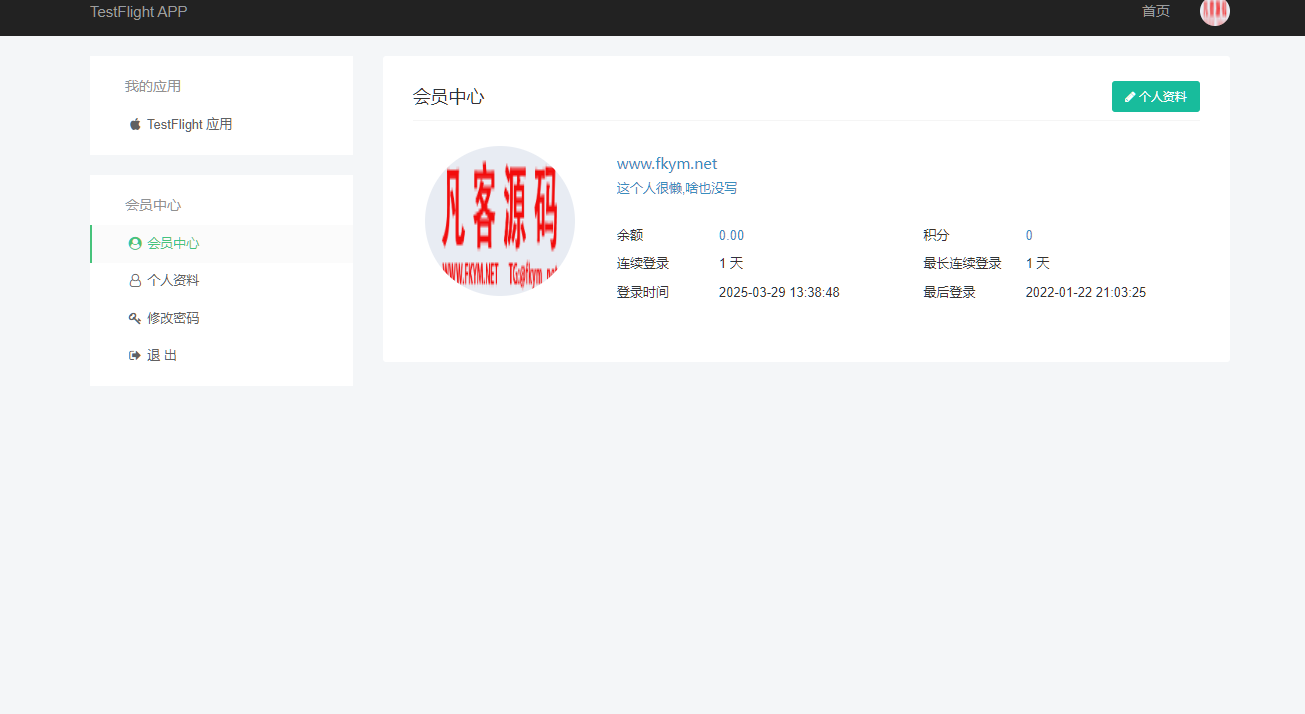Click the 连续登录 label

tap(643, 264)
